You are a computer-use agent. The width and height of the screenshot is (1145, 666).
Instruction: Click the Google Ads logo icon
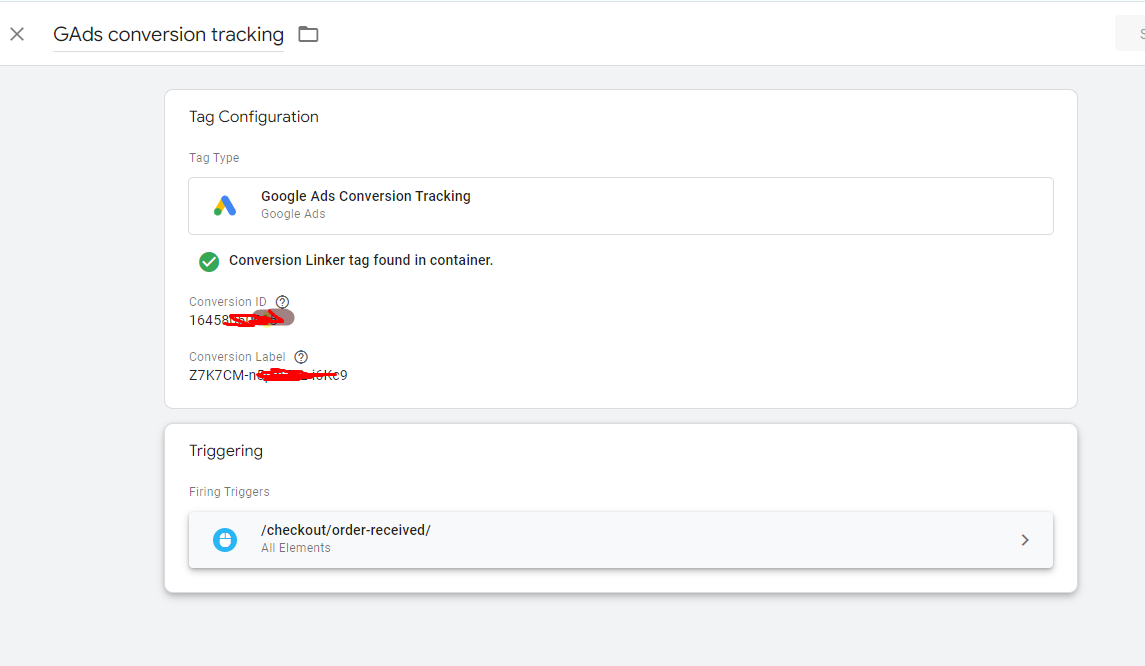click(x=225, y=206)
